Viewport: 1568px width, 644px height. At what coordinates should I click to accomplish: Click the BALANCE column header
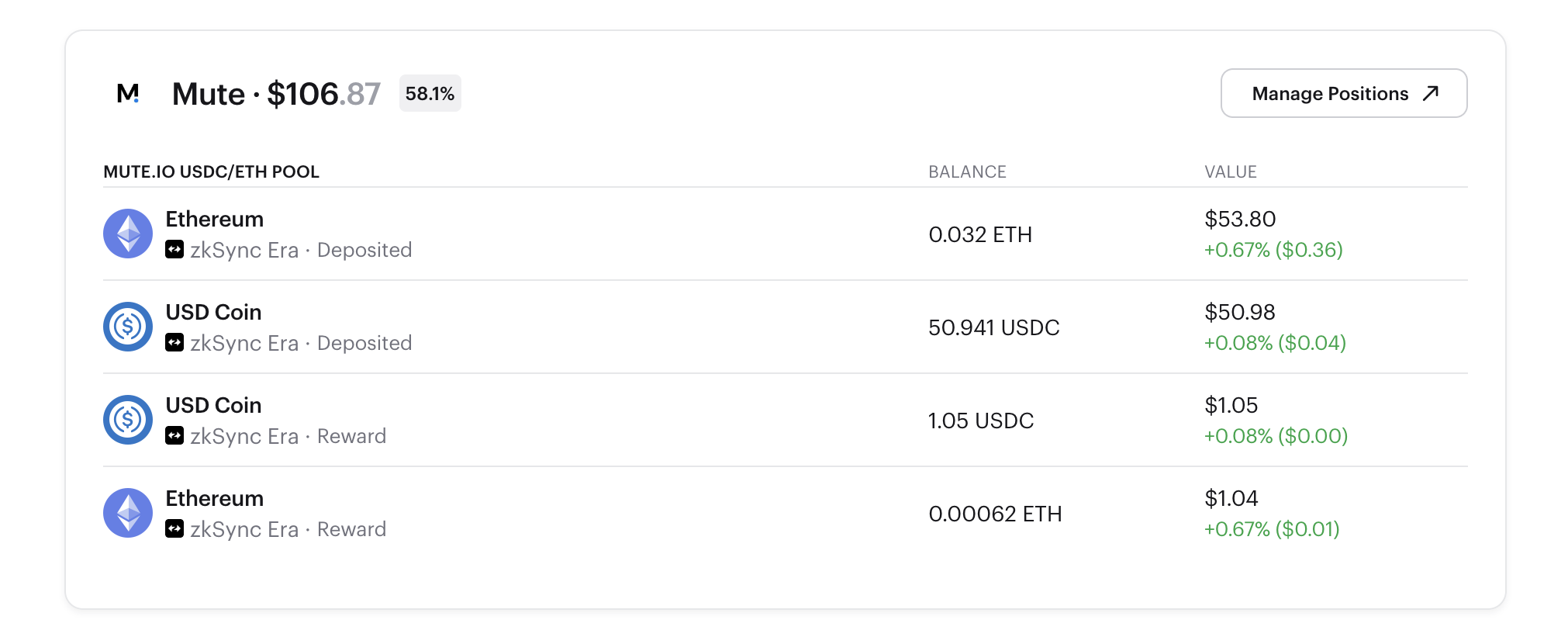click(968, 171)
